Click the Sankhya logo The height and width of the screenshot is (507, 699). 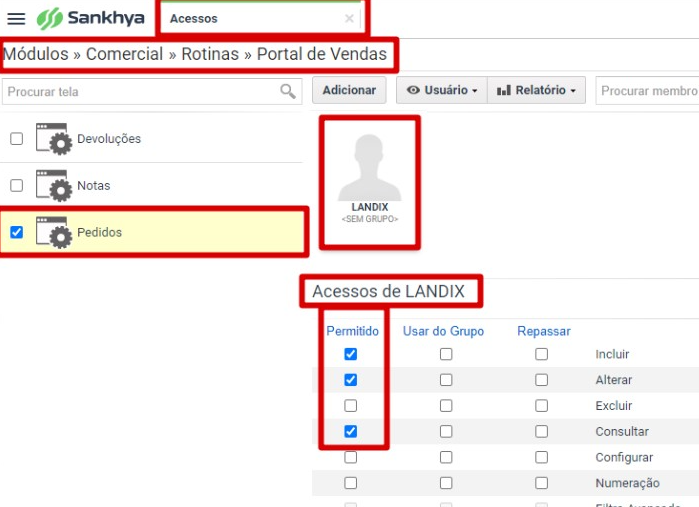(x=91, y=19)
